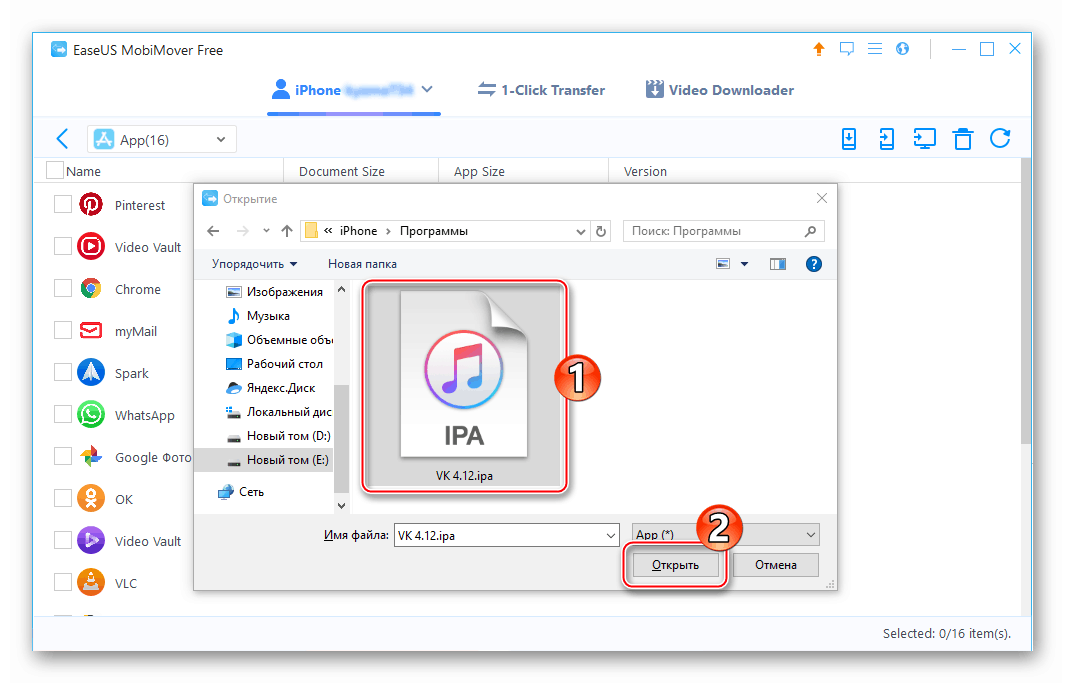Click the trash delete icon
1065x683 pixels.
(x=962, y=139)
